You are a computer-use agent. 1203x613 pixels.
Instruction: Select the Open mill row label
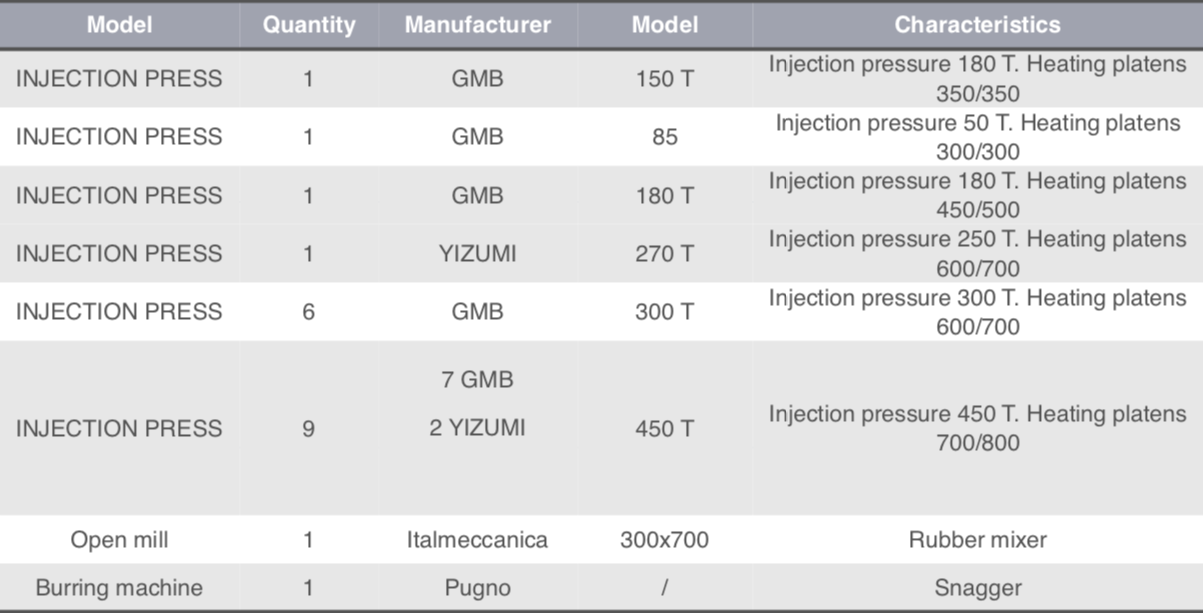(x=119, y=540)
